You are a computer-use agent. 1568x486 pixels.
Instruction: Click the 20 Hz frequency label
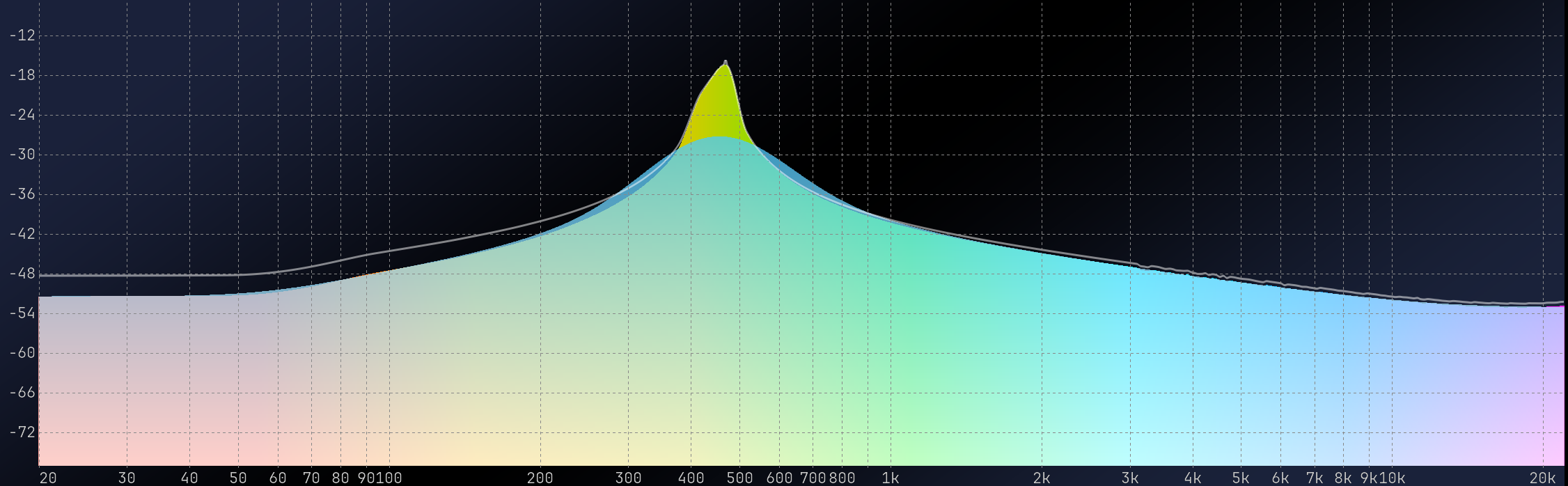pyautogui.click(x=48, y=478)
